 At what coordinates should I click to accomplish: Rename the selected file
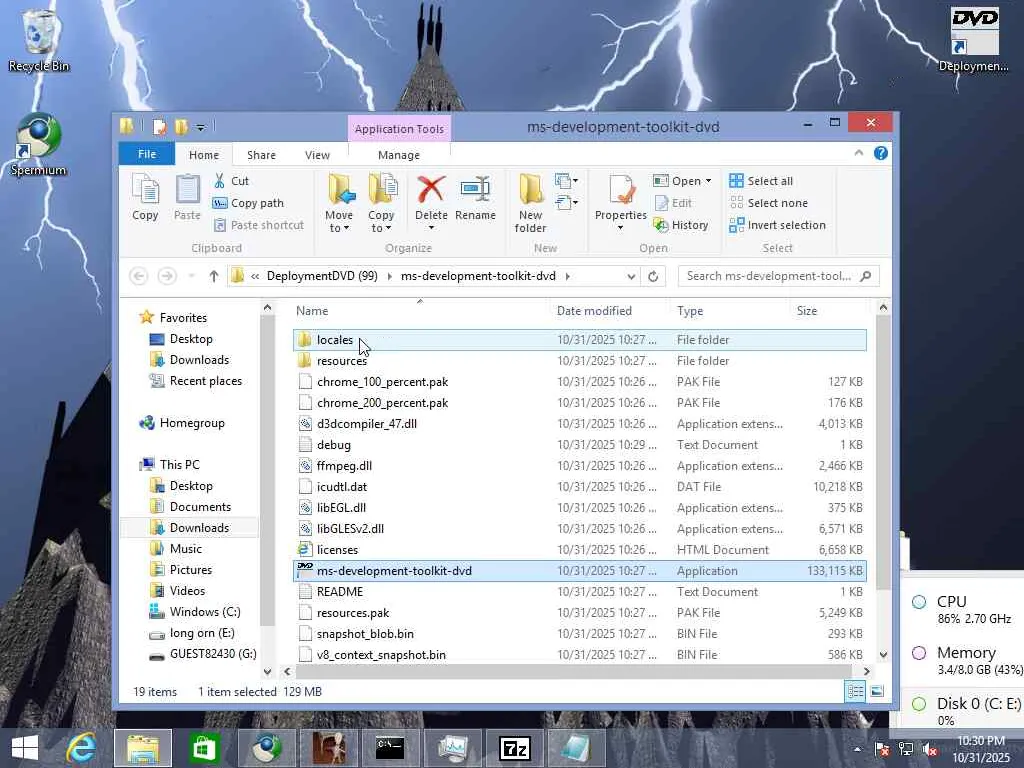tap(475, 197)
